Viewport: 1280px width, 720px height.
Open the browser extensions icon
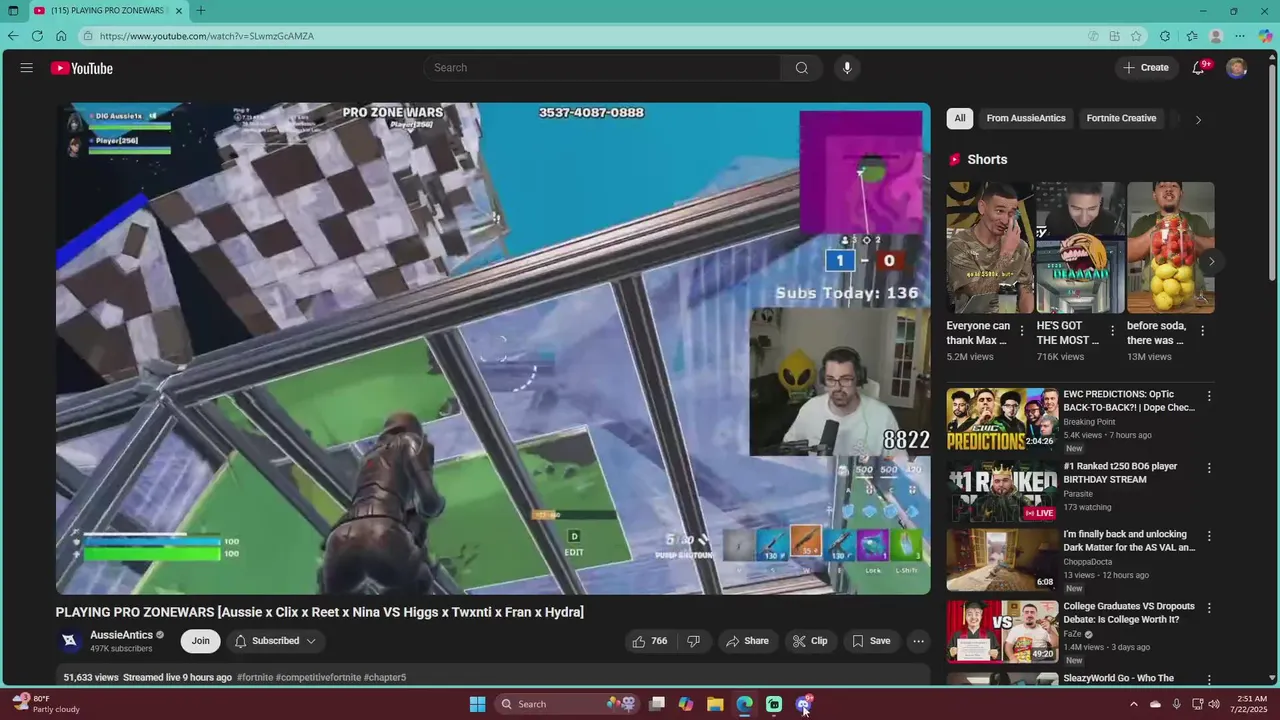click(1165, 36)
